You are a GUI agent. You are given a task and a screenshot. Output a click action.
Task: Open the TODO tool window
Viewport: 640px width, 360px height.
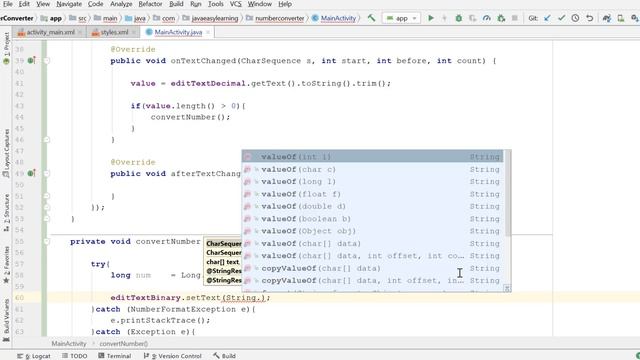coord(75,356)
